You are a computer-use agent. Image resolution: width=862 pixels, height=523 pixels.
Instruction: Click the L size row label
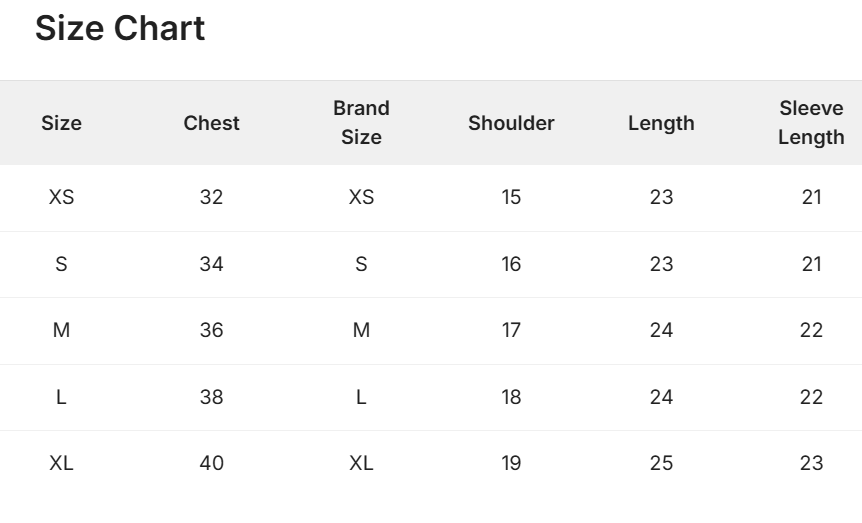tap(61, 397)
